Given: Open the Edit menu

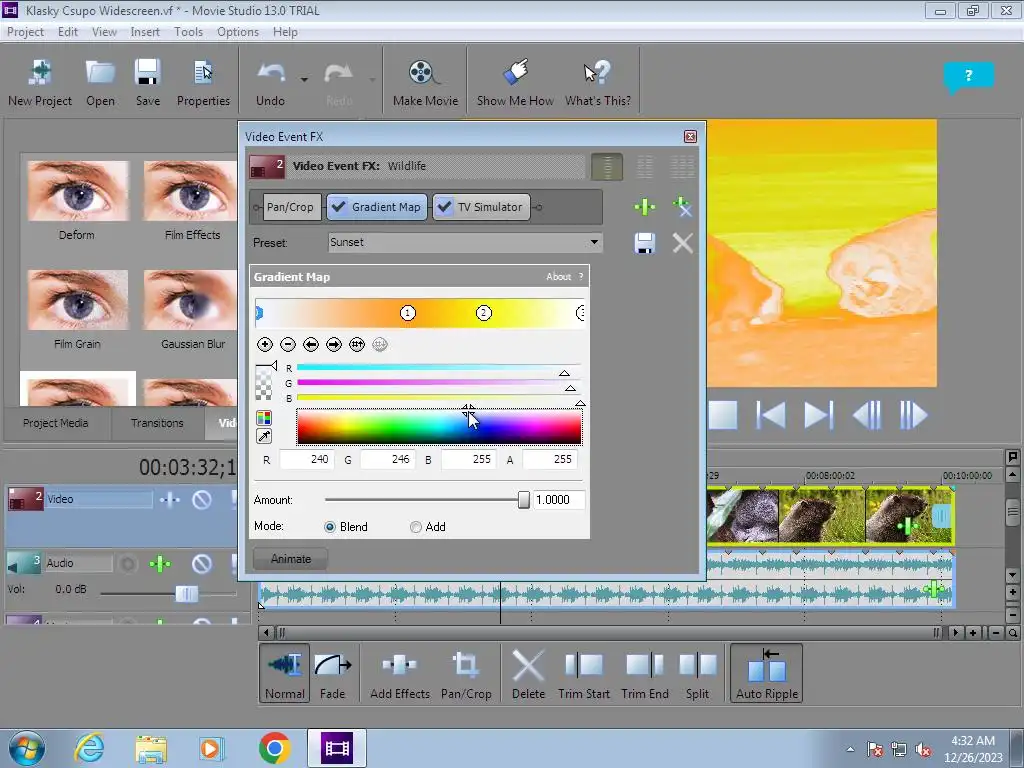Looking at the screenshot, I should pos(68,32).
